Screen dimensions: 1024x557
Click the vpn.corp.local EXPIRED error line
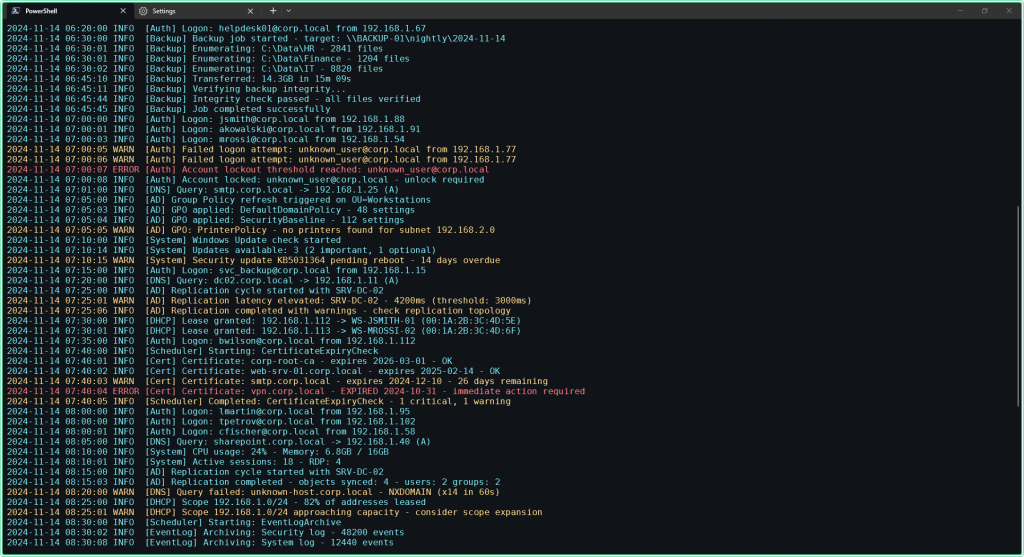click(x=296, y=392)
